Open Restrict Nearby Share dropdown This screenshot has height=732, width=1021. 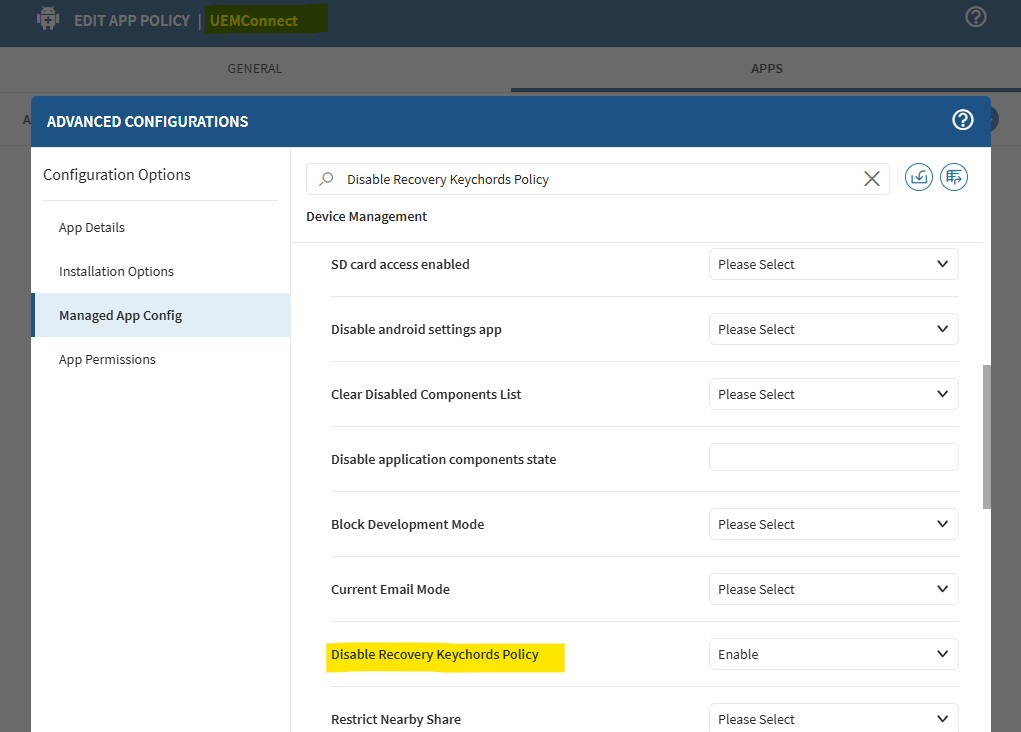pos(833,718)
